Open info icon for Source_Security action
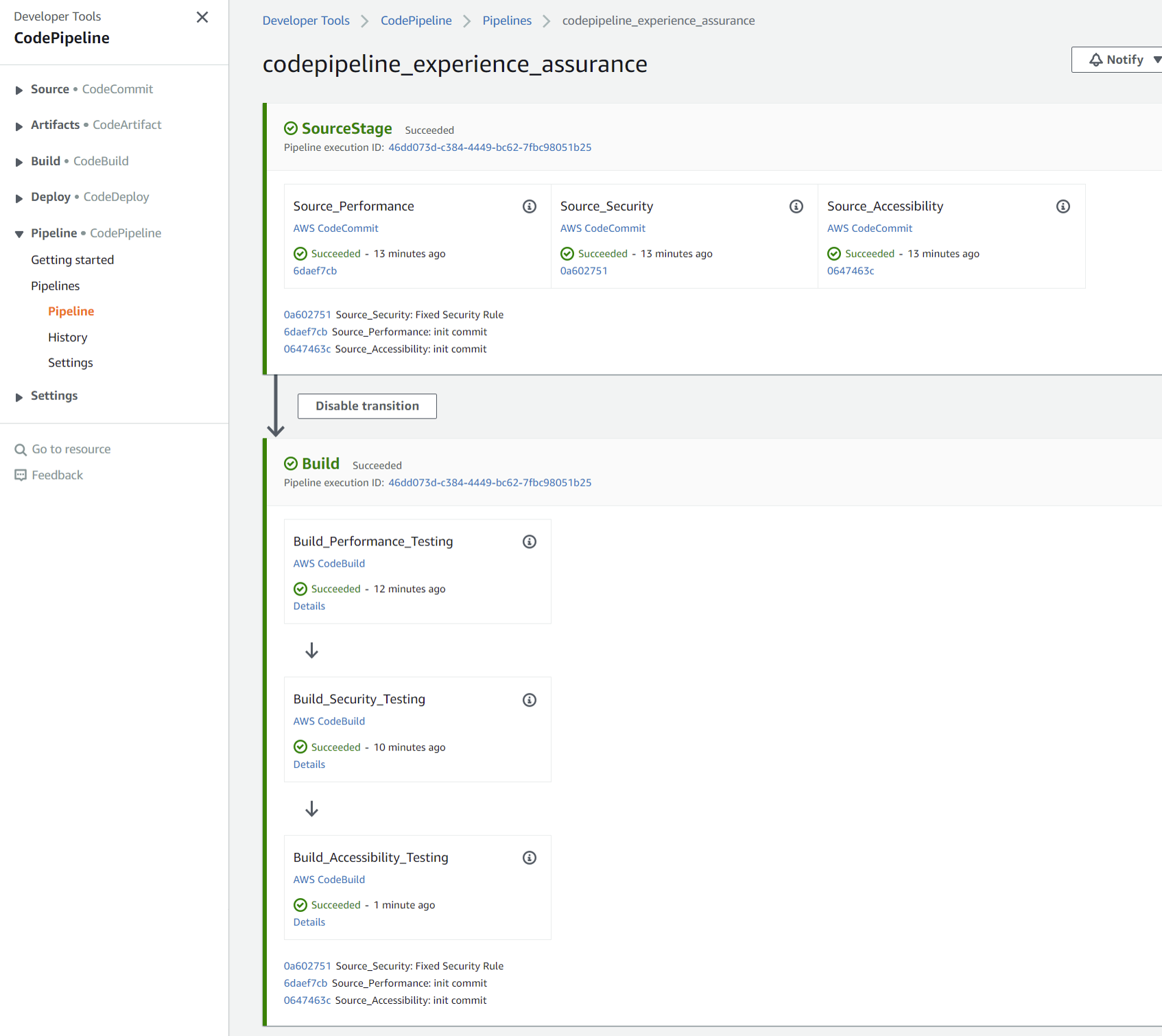 click(x=796, y=207)
